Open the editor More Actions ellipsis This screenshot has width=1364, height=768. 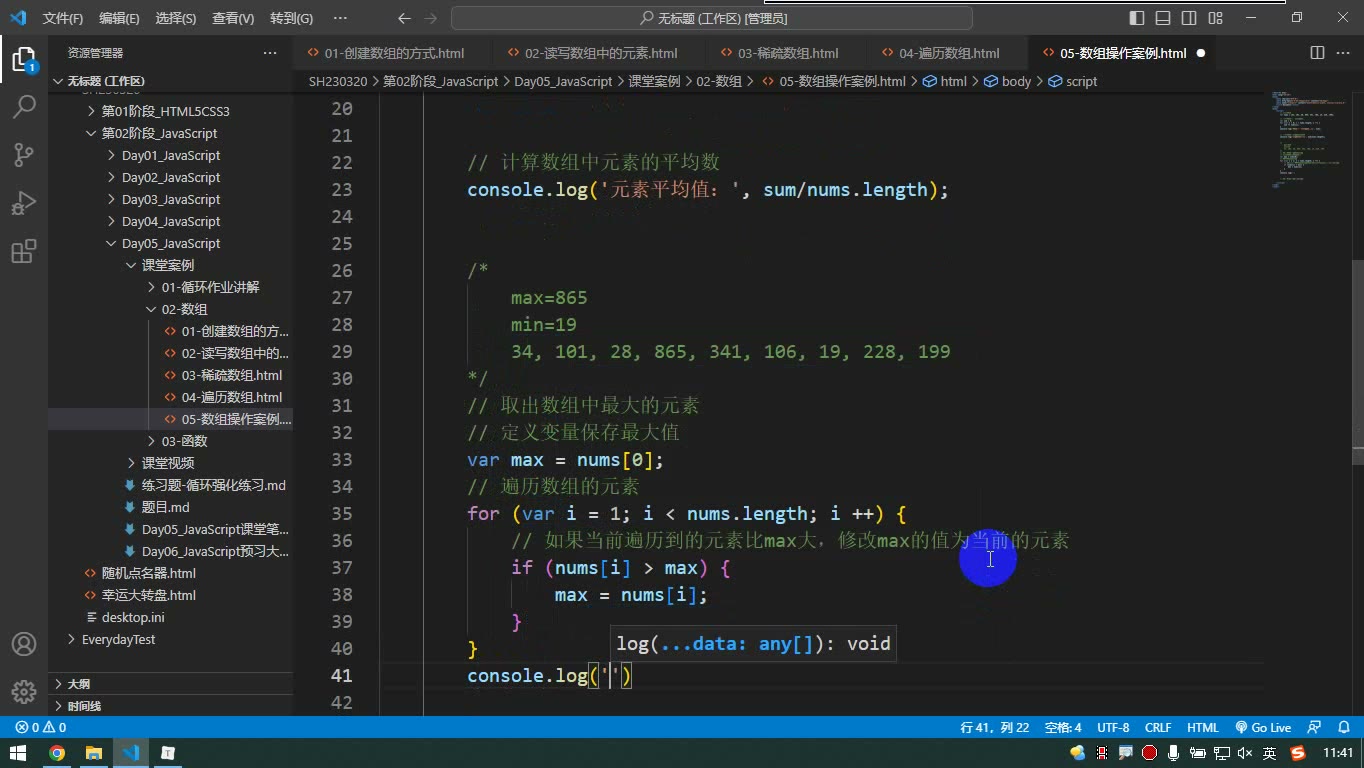[x=1344, y=53]
